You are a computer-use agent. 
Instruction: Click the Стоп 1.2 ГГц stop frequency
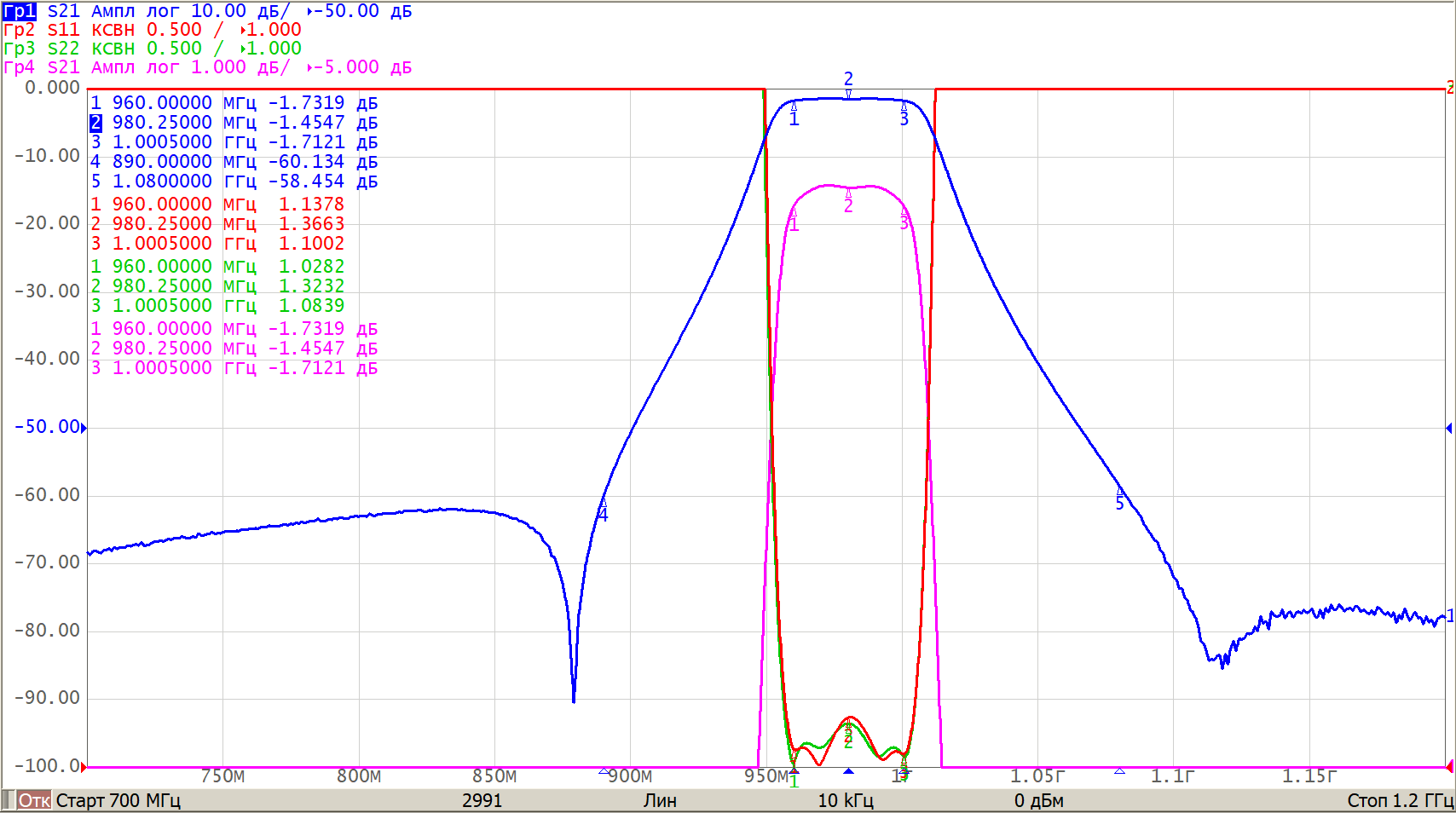click(x=1399, y=800)
